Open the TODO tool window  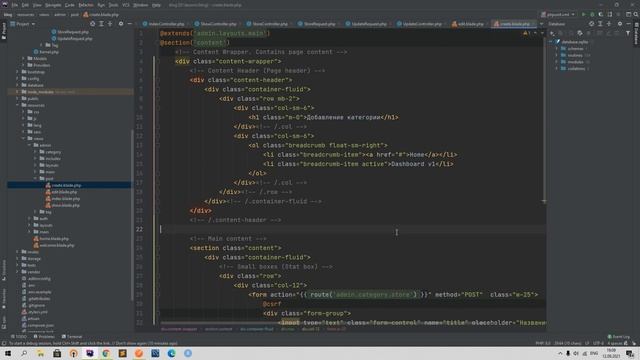click(18, 337)
